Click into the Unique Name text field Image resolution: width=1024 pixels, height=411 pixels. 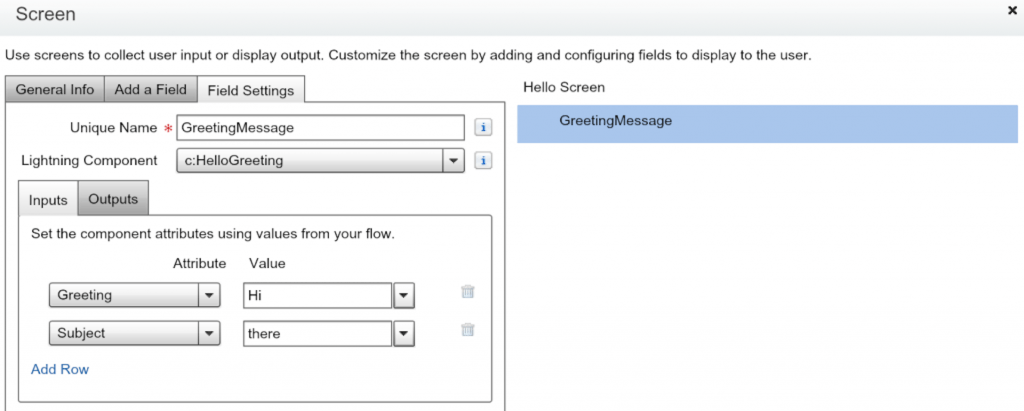click(320, 128)
